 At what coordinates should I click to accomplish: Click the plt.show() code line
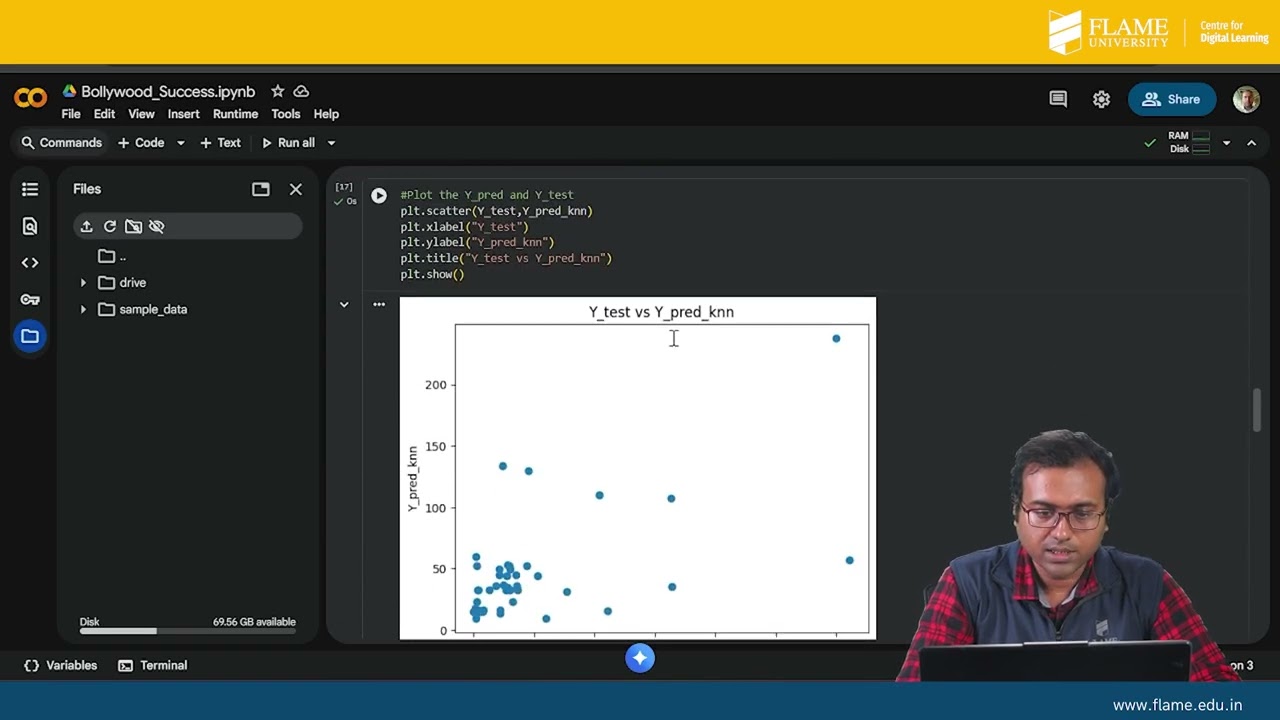point(432,274)
